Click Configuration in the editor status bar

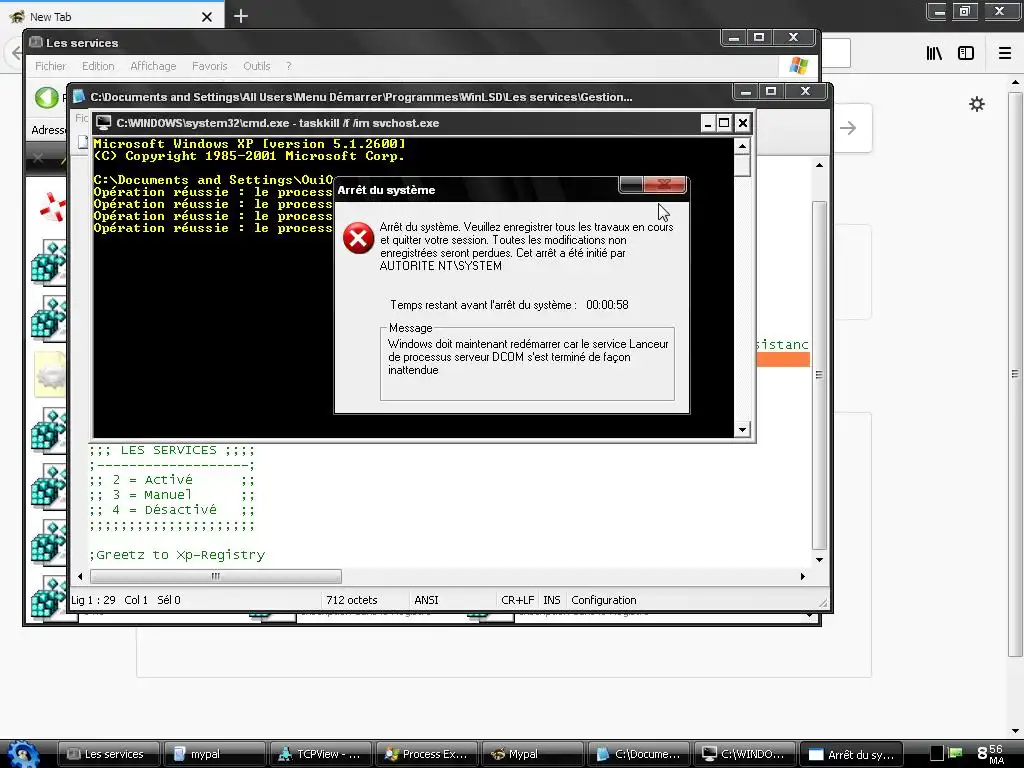[x=603, y=600]
